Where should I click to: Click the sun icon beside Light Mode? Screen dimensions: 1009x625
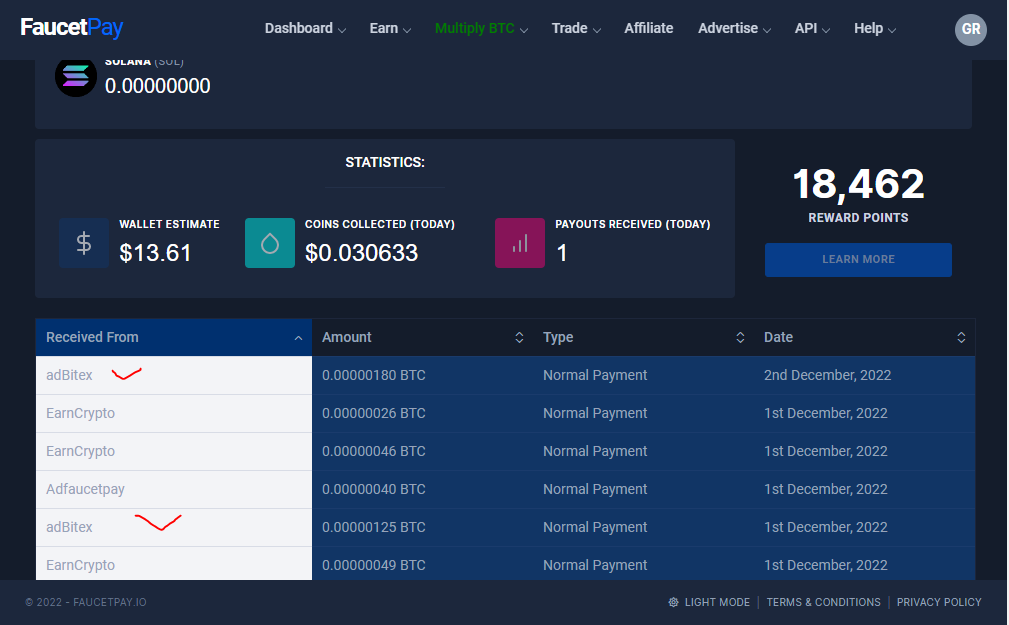point(674,602)
